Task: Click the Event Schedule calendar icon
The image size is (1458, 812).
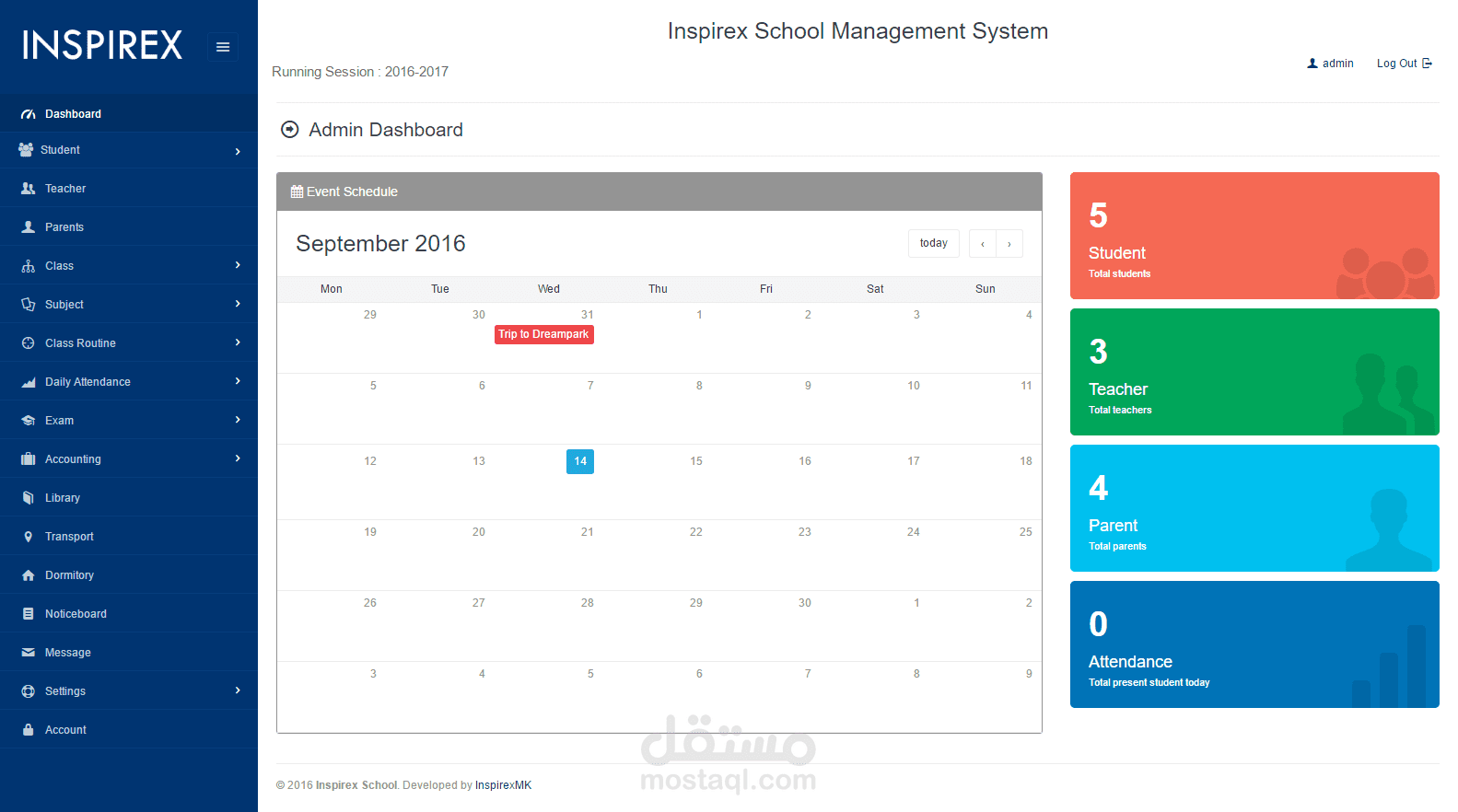Action: [x=297, y=191]
